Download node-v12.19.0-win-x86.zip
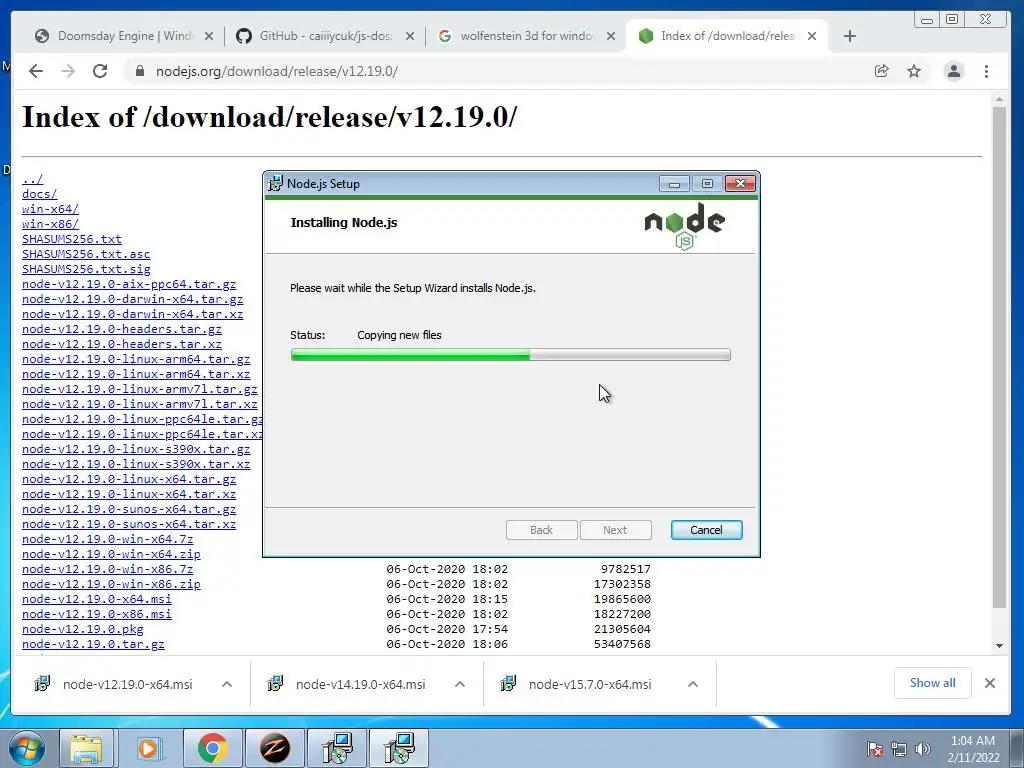This screenshot has height=768, width=1024. (x=111, y=584)
